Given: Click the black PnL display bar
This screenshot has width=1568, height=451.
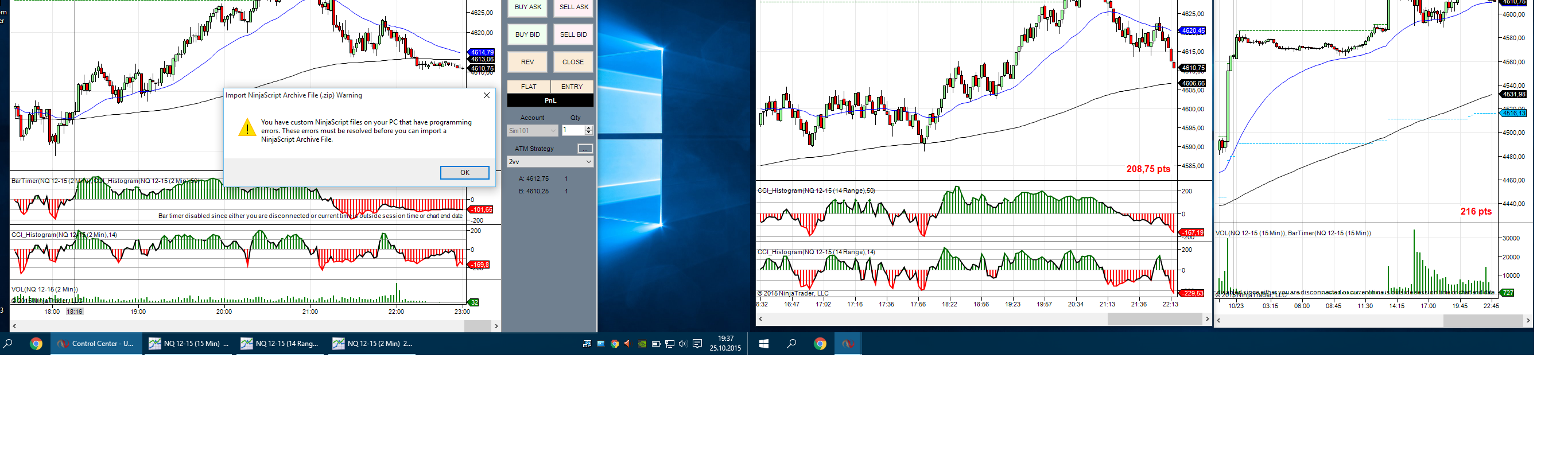Looking at the screenshot, I should (x=550, y=101).
